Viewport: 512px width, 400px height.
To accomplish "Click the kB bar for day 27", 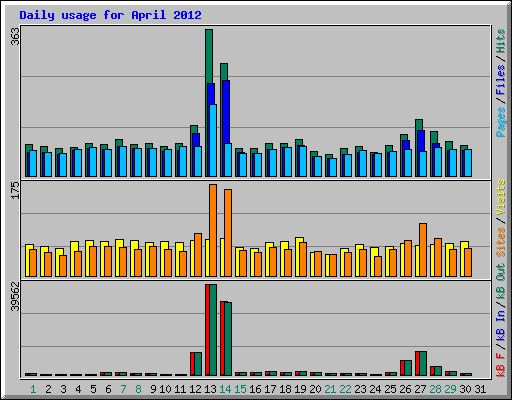I will tap(421, 363).
